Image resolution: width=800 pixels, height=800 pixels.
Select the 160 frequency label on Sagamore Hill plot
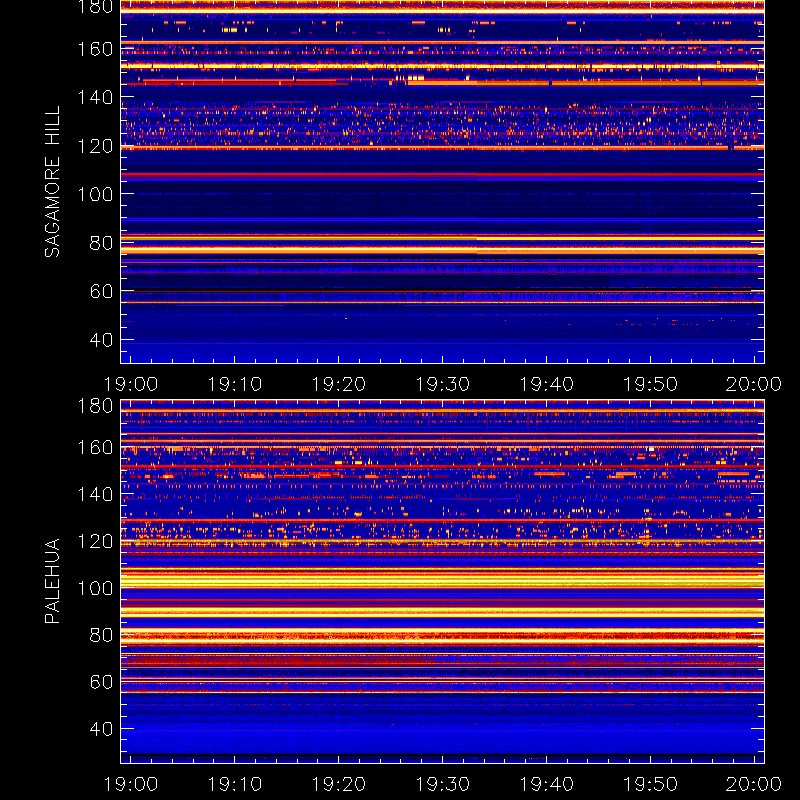[95, 49]
